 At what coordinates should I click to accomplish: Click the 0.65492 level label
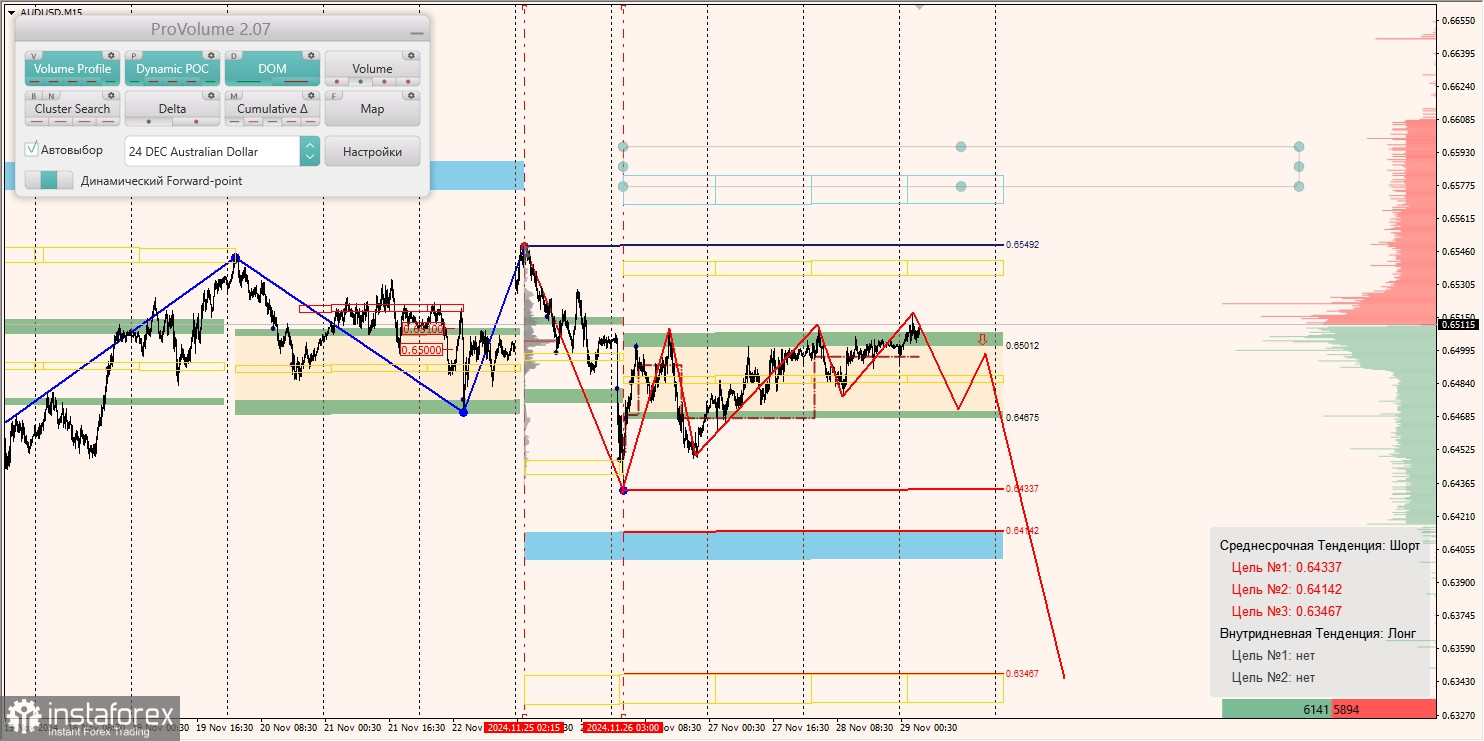(1020, 244)
